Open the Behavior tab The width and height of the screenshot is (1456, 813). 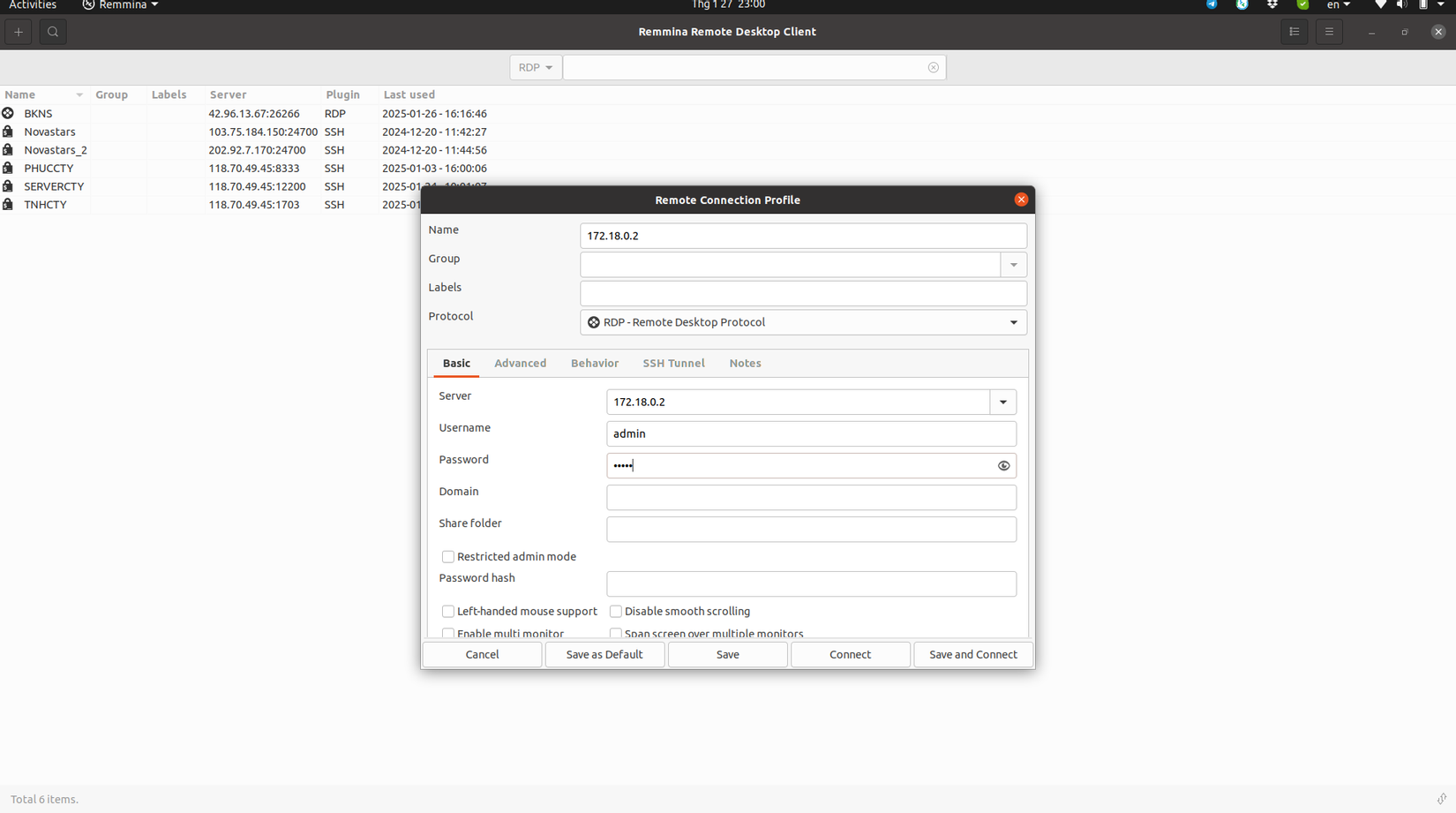595,364
